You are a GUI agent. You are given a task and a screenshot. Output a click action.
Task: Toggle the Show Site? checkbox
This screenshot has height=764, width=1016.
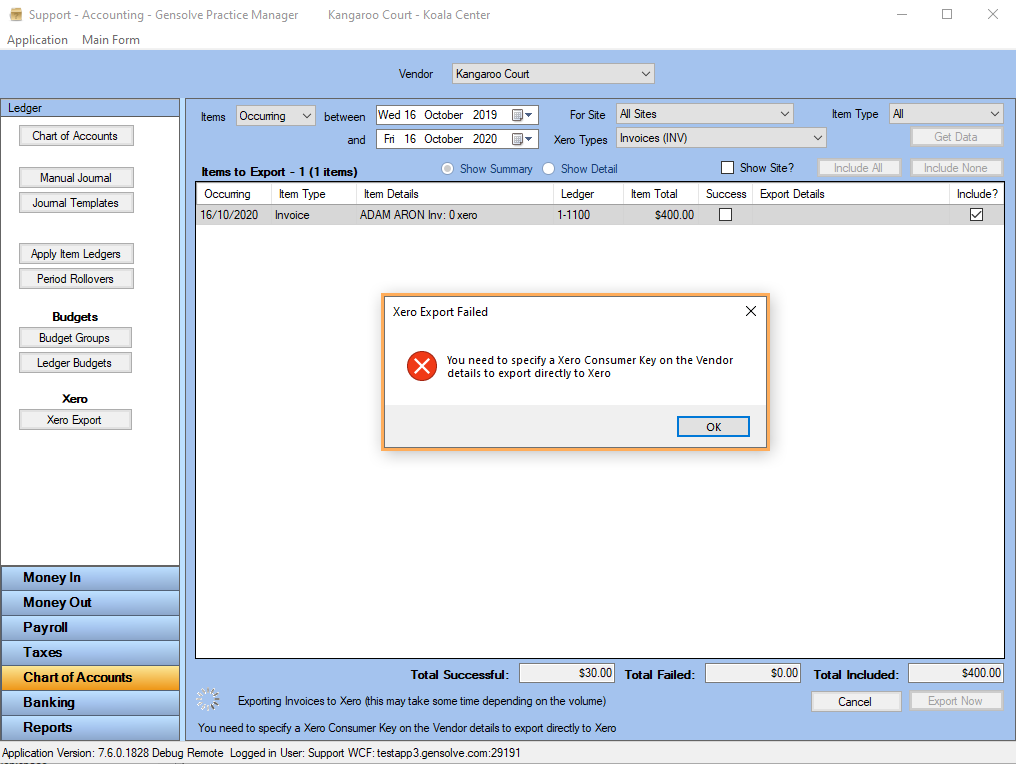728,168
